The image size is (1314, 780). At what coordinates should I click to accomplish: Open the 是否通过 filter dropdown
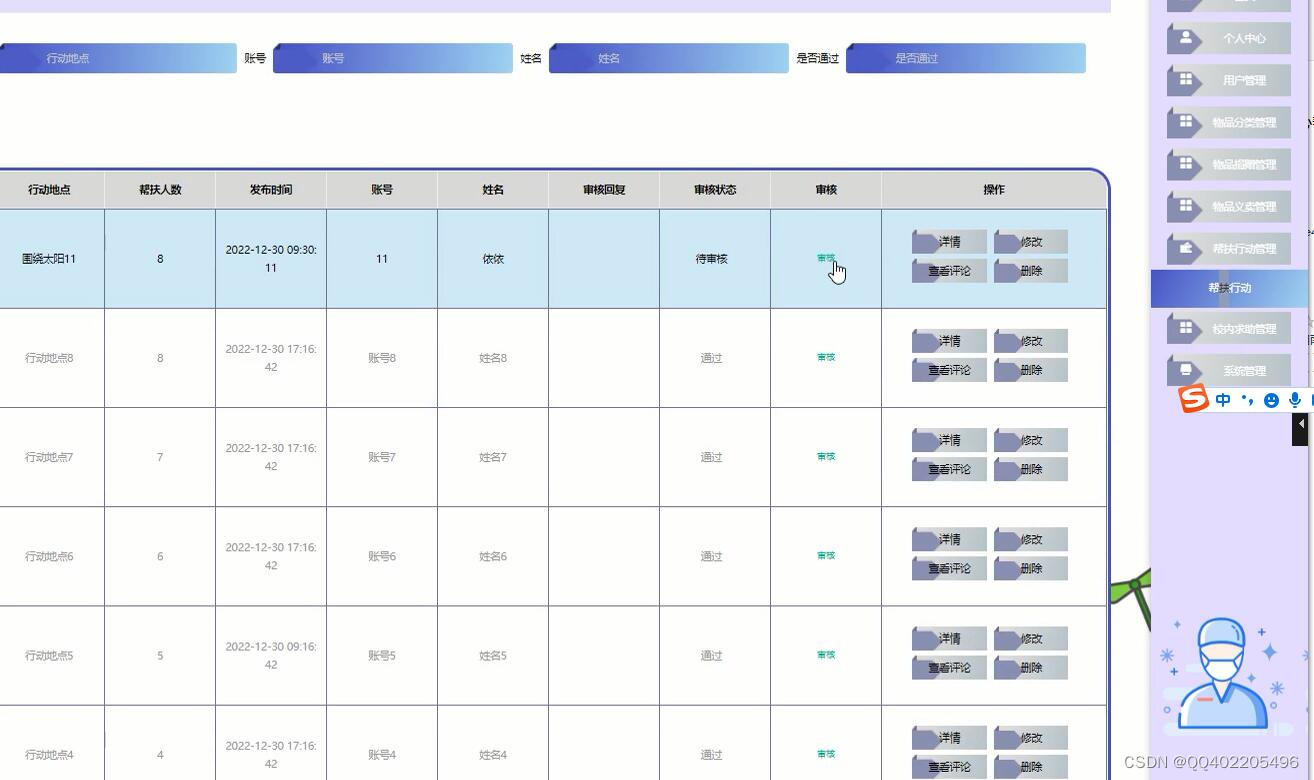[965, 58]
